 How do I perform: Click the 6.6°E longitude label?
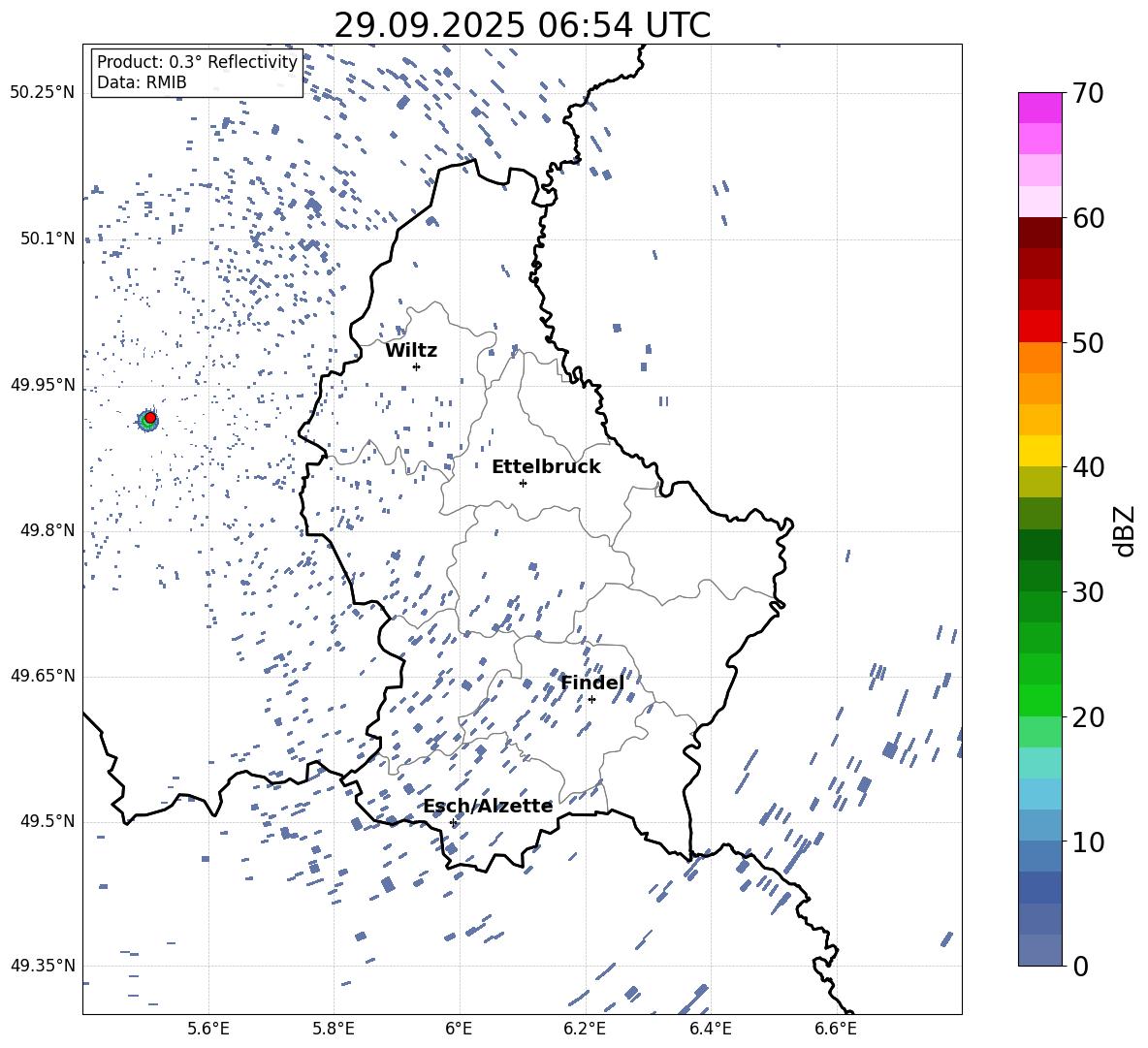[x=836, y=1029]
